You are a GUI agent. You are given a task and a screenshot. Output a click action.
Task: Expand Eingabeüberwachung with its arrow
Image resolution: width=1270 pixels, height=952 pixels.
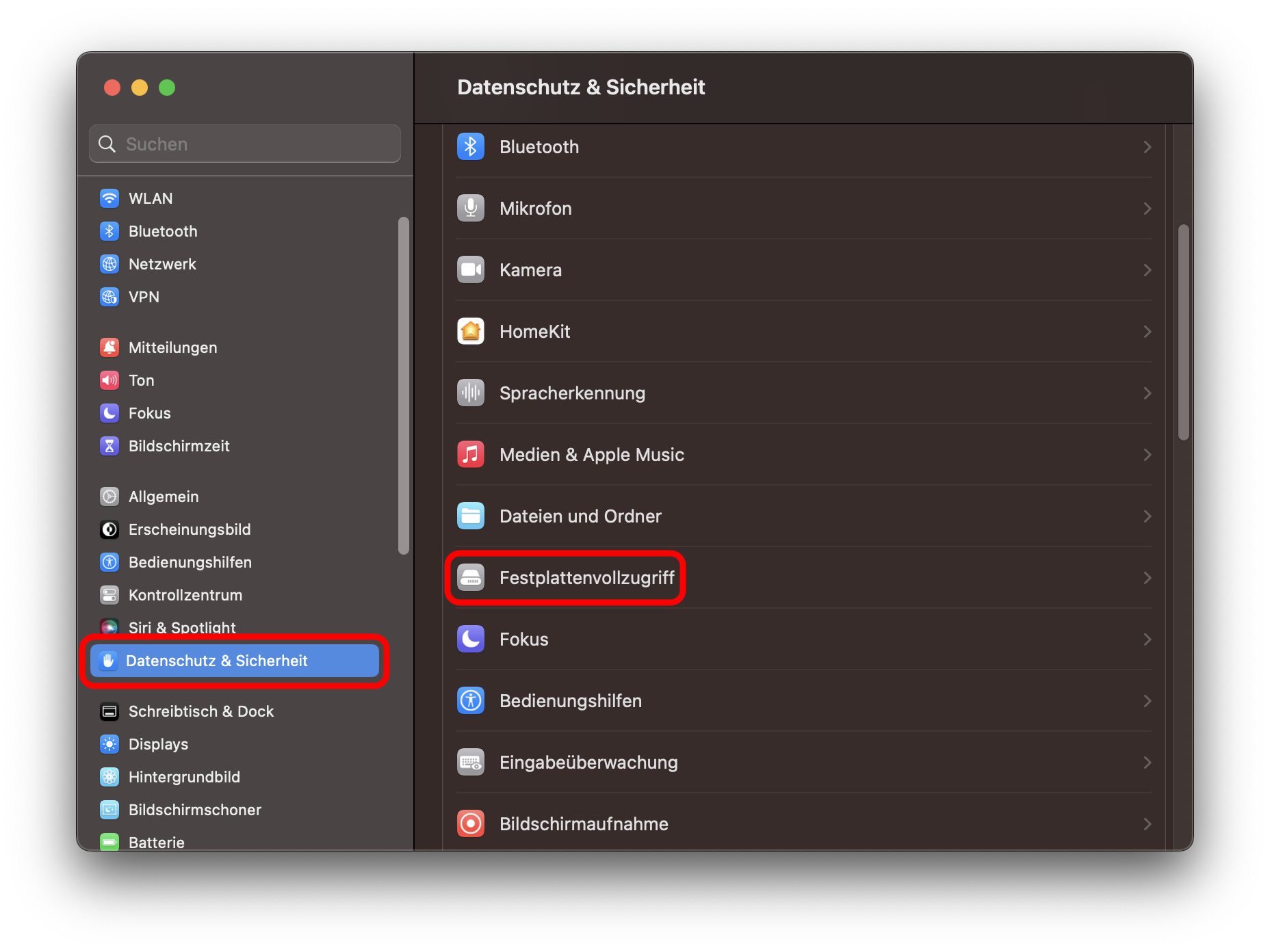coord(1148,763)
